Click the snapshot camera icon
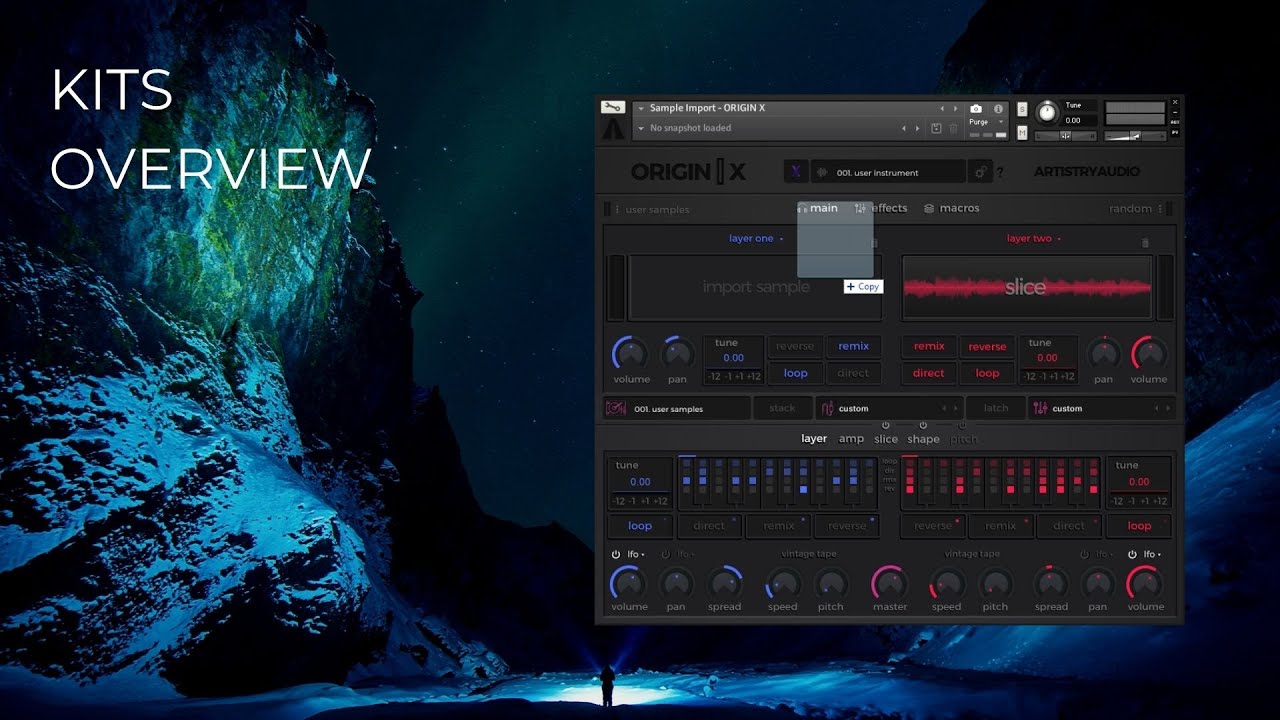Image resolution: width=1280 pixels, height=720 pixels. (x=976, y=109)
